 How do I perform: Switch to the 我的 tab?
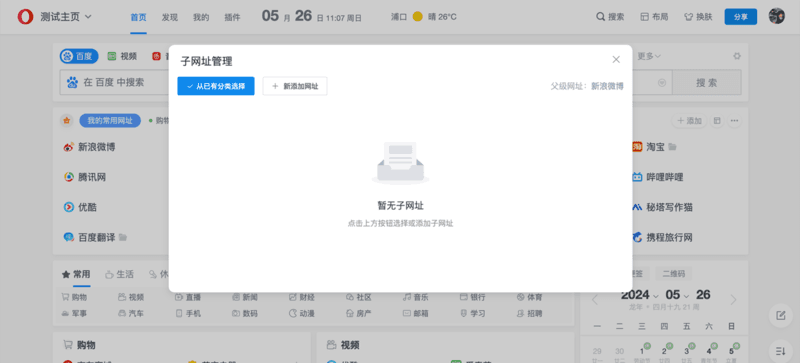pyautogui.click(x=201, y=17)
